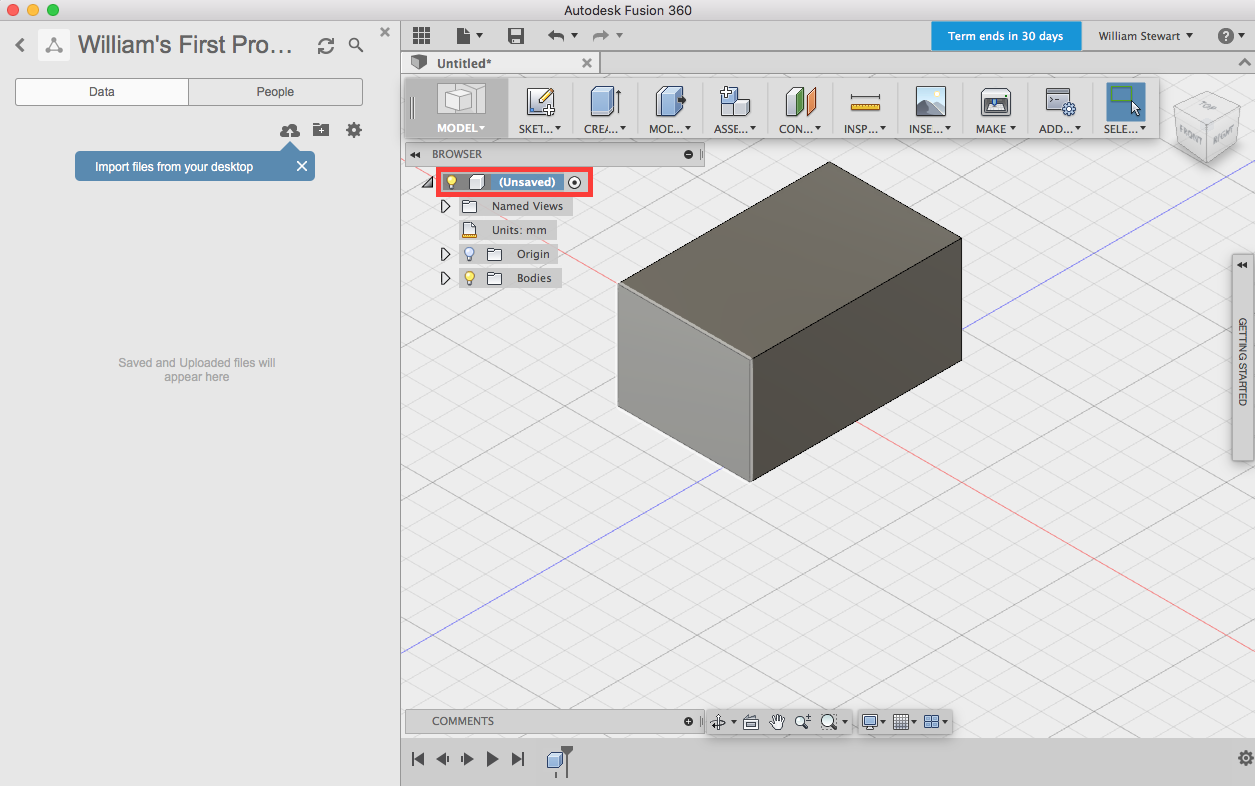Image resolution: width=1255 pixels, height=786 pixels.
Task: Open the Grid and Snaps dropdown
Action: 903,722
